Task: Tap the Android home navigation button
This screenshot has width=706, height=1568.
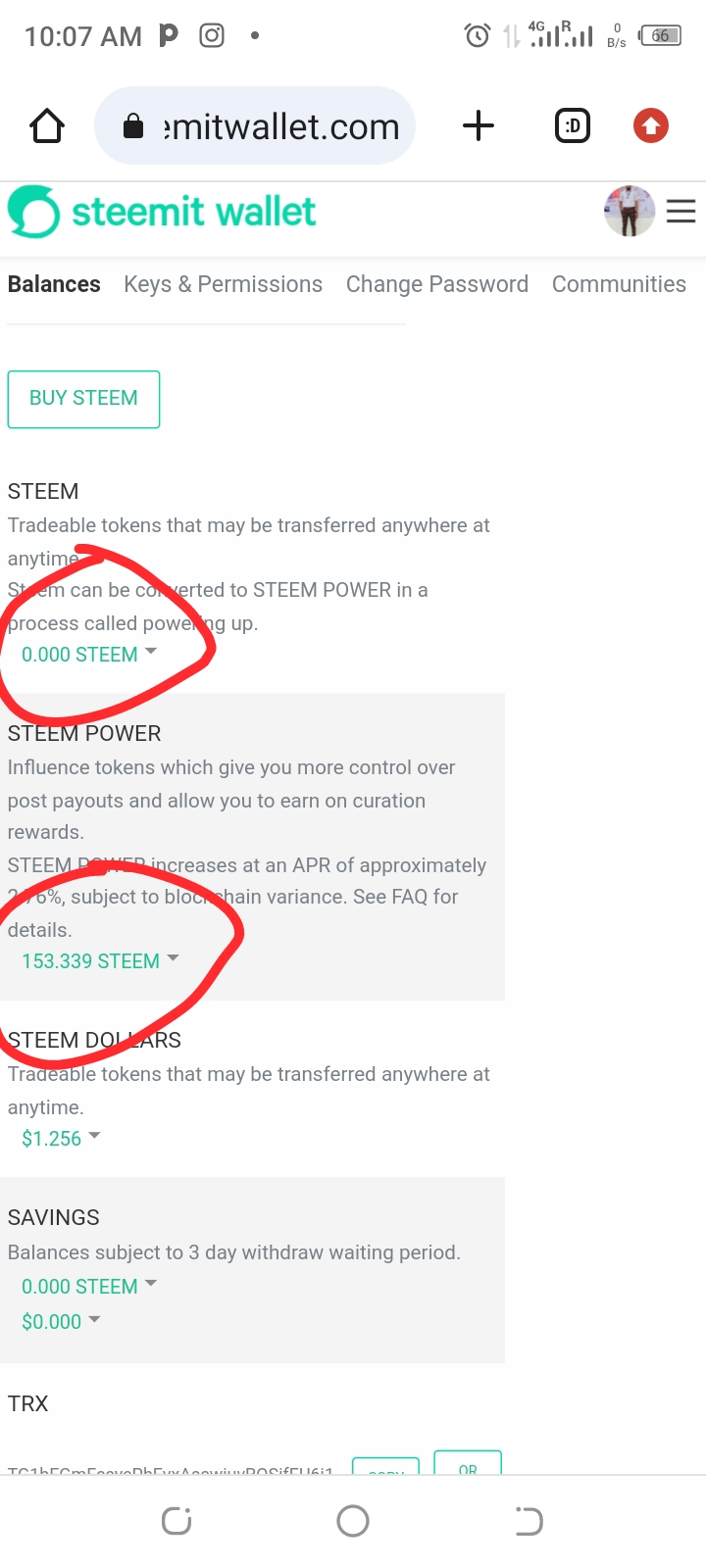Action: tap(353, 1521)
